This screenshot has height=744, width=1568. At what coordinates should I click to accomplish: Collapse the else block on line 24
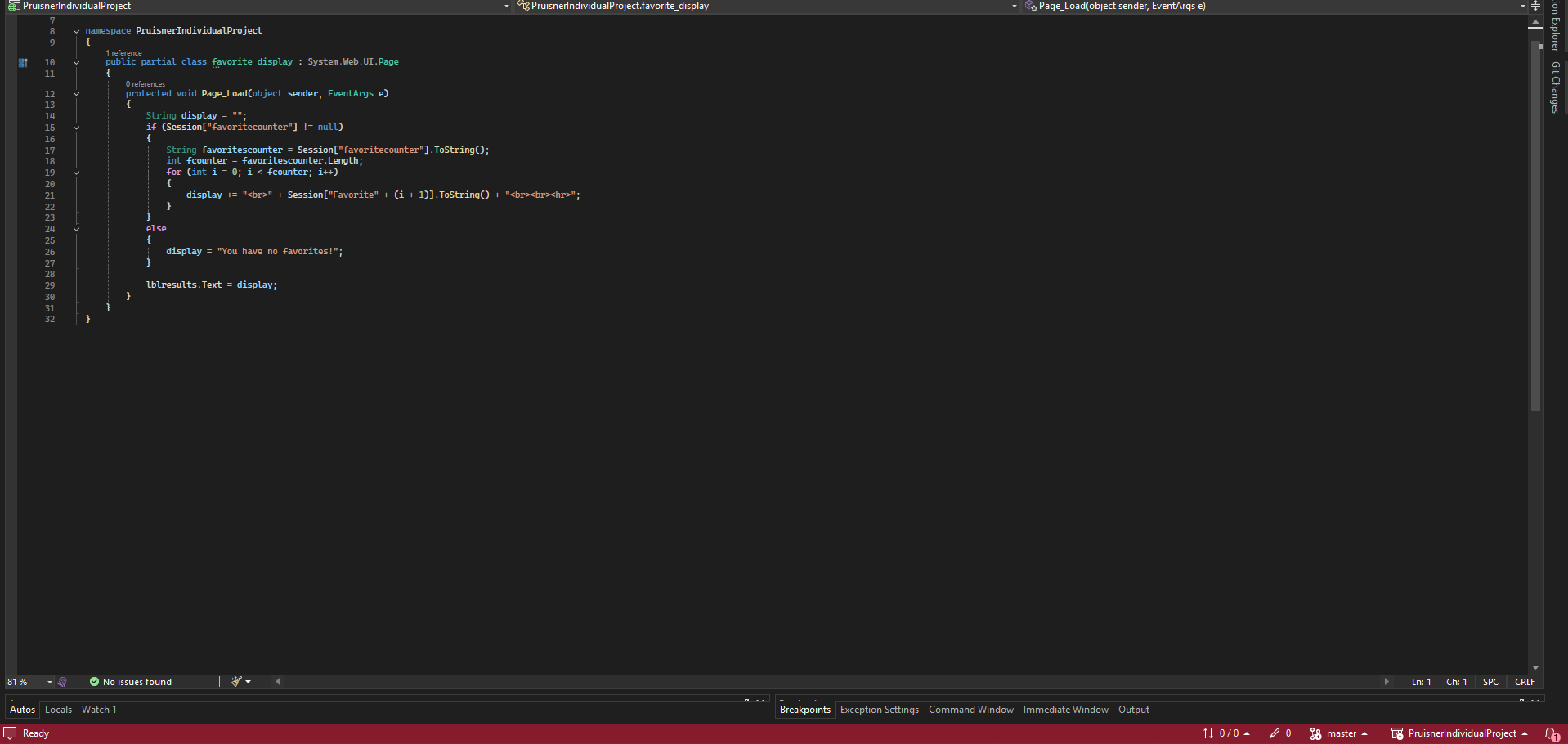click(76, 229)
